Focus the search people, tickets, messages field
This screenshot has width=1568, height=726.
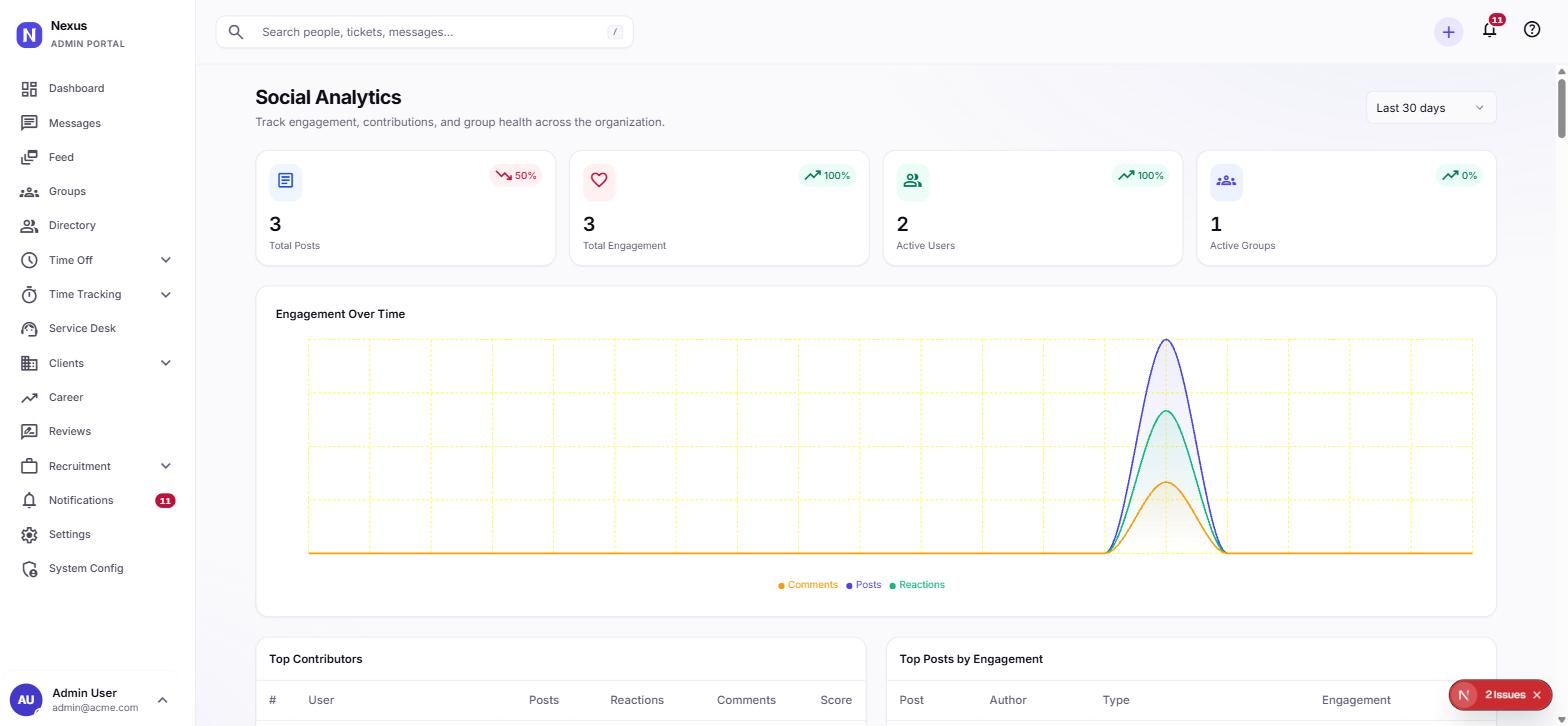[x=424, y=32]
